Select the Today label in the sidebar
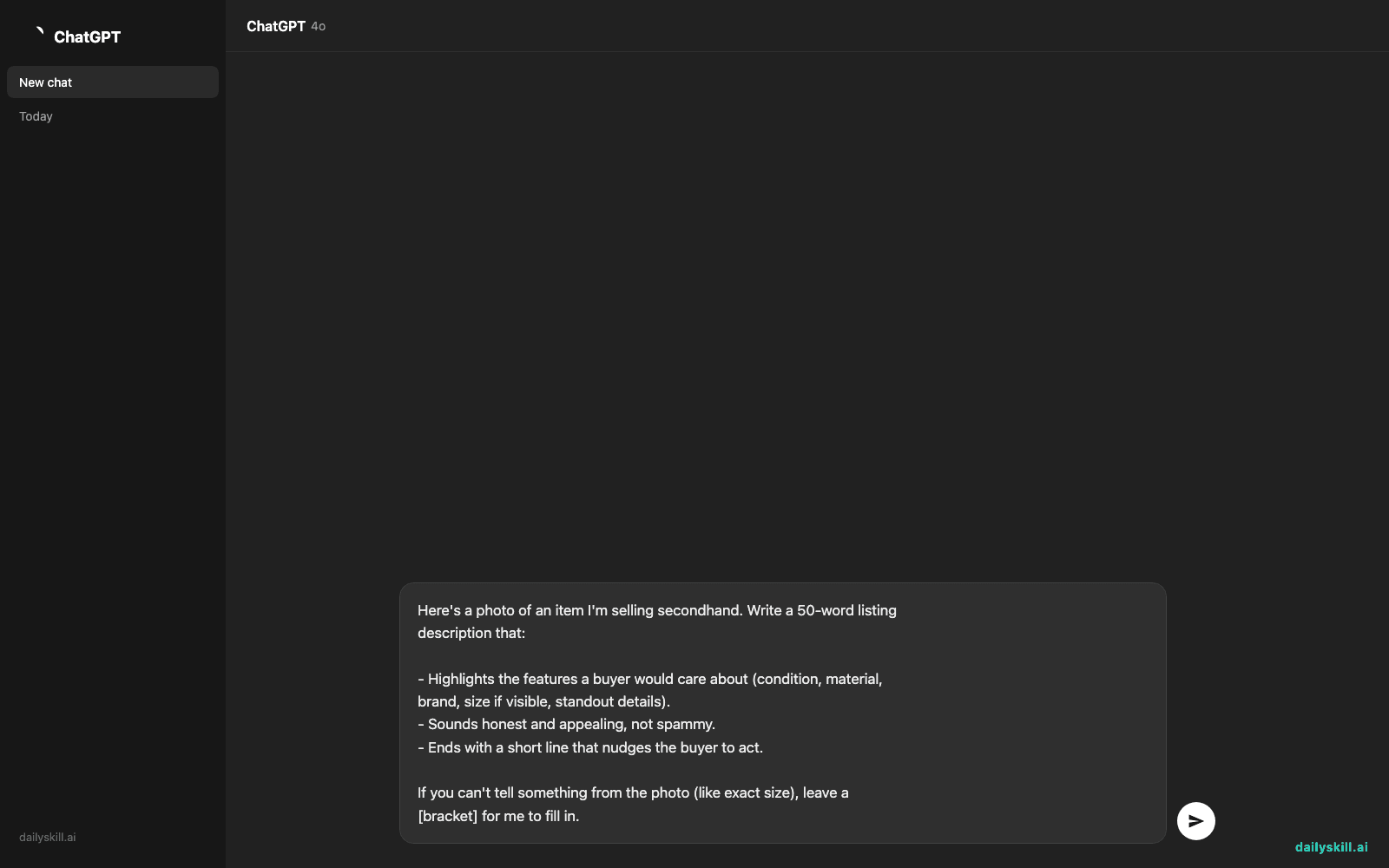This screenshot has height=868, width=1389. coord(36,116)
